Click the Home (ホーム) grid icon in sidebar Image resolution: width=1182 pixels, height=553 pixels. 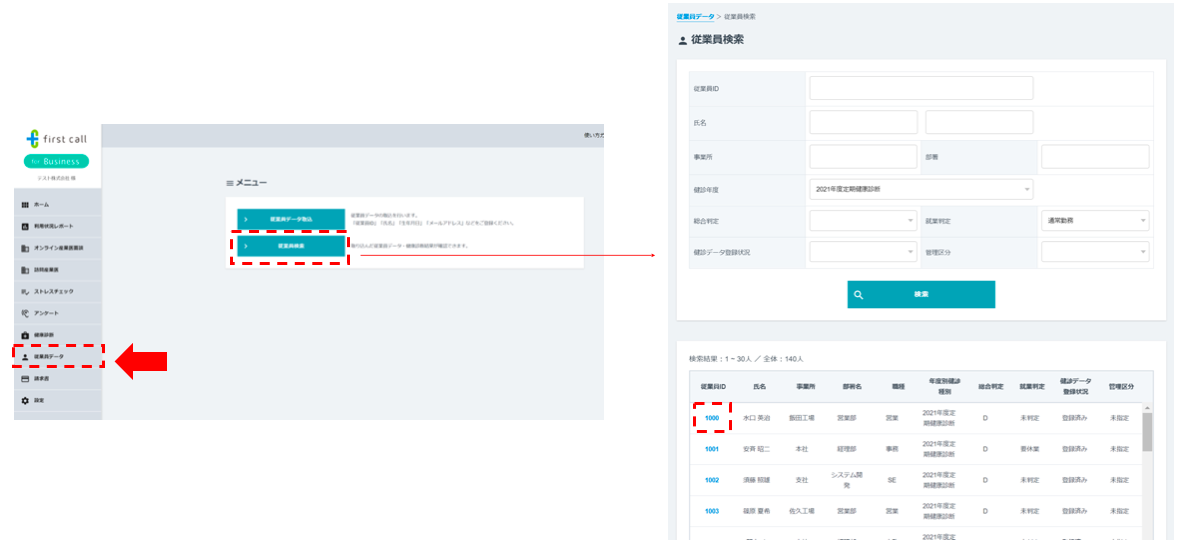[24, 204]
